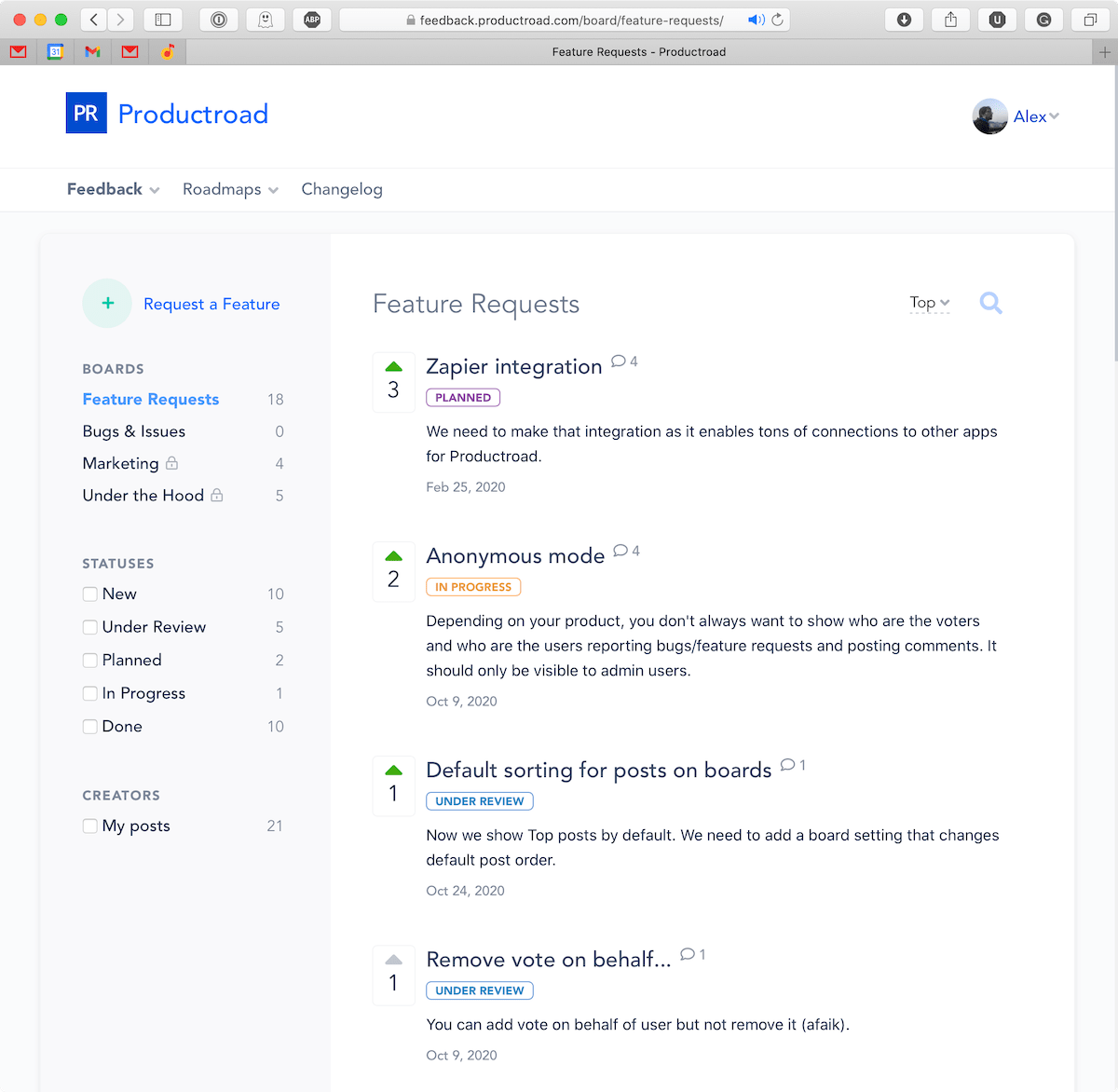Click the Ghostery ghost extension icon
Screen dimensions: 1118x1092
click(266, 19)
